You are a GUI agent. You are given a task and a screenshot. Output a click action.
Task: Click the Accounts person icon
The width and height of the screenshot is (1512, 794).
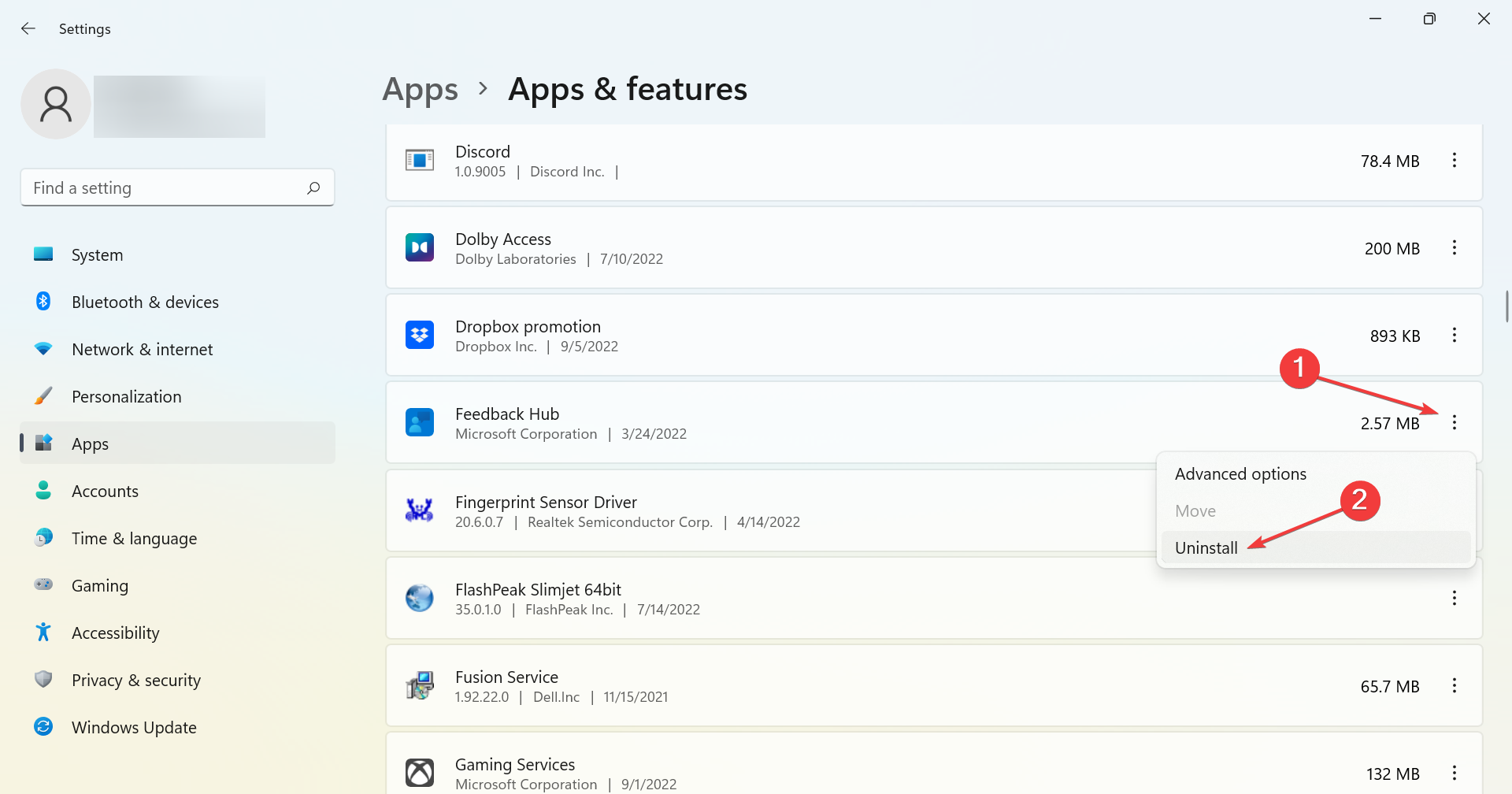point(43,491)
